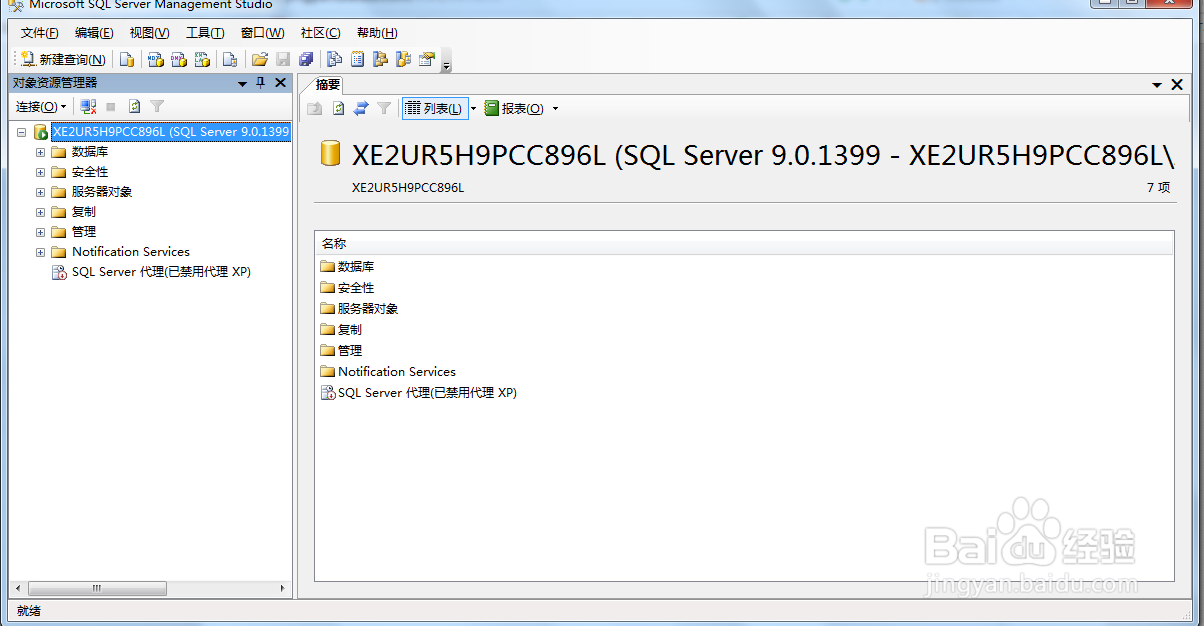Viewport: 1204px width, 626px height.
Task: Select the 摘要 tab
Action: [x=328, y=85]
